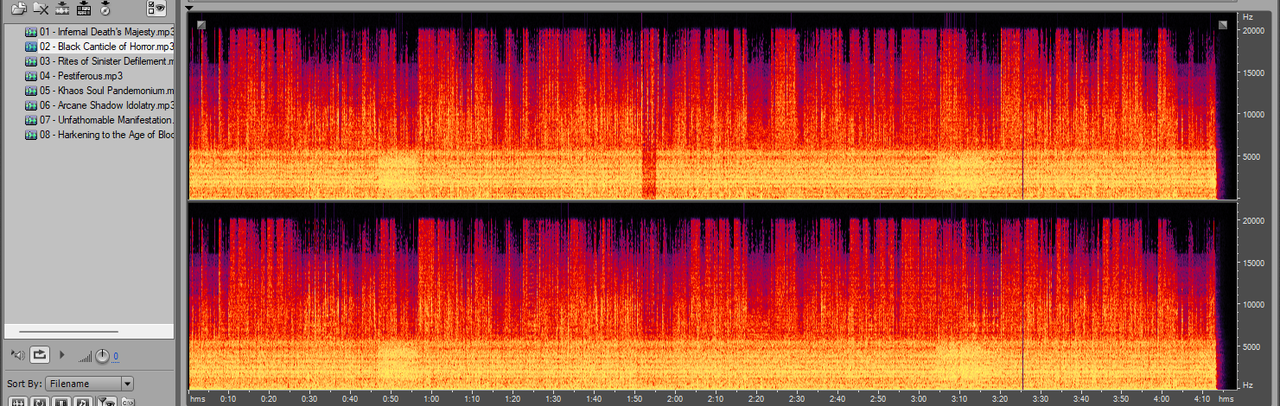
Task: Select file 08 - Harkening to the Age
Action: point(107,134)
